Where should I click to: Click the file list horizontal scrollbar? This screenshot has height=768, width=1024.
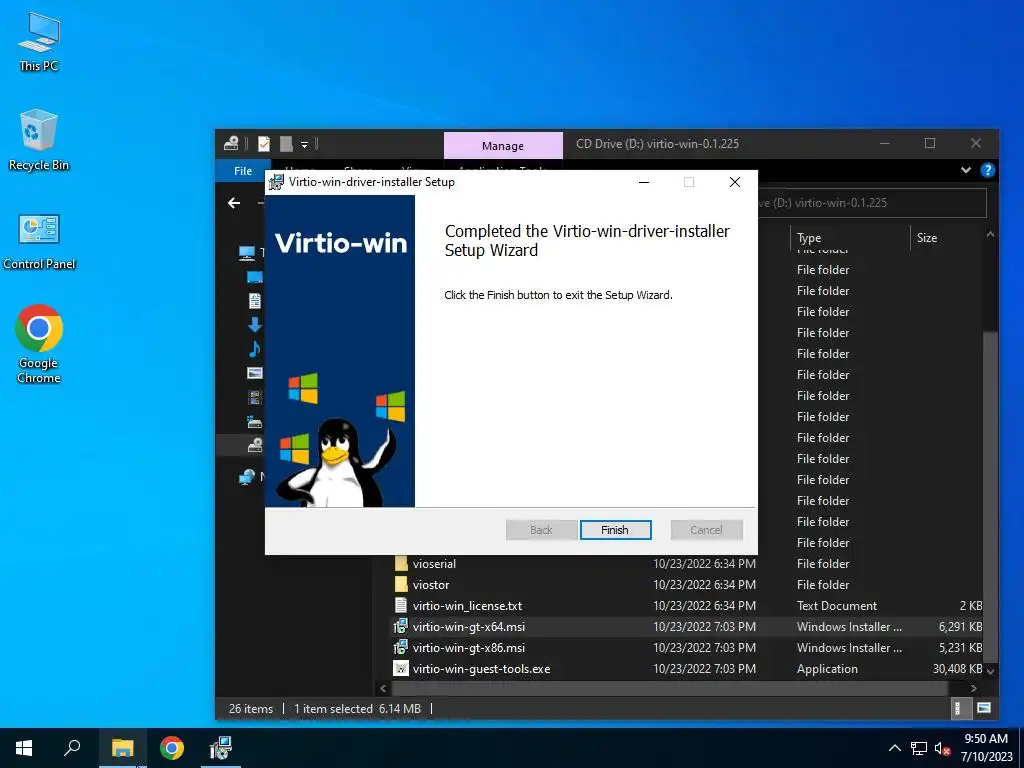(669, 688)
